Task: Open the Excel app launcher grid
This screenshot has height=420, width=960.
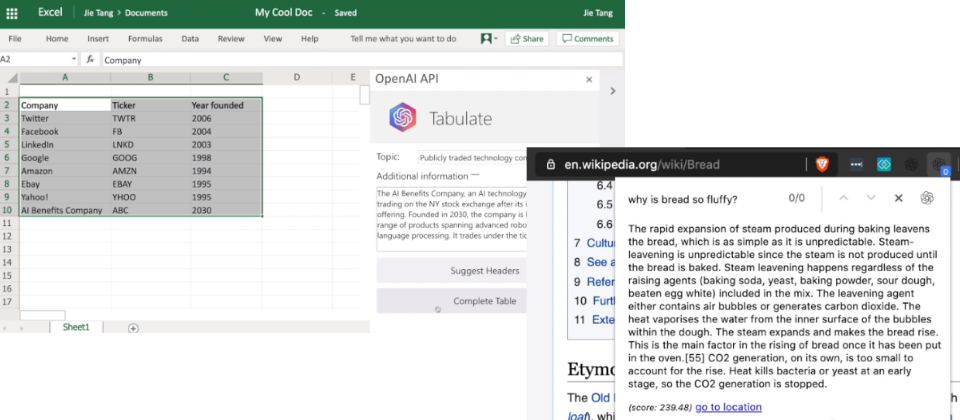Action: pos(11,13)
